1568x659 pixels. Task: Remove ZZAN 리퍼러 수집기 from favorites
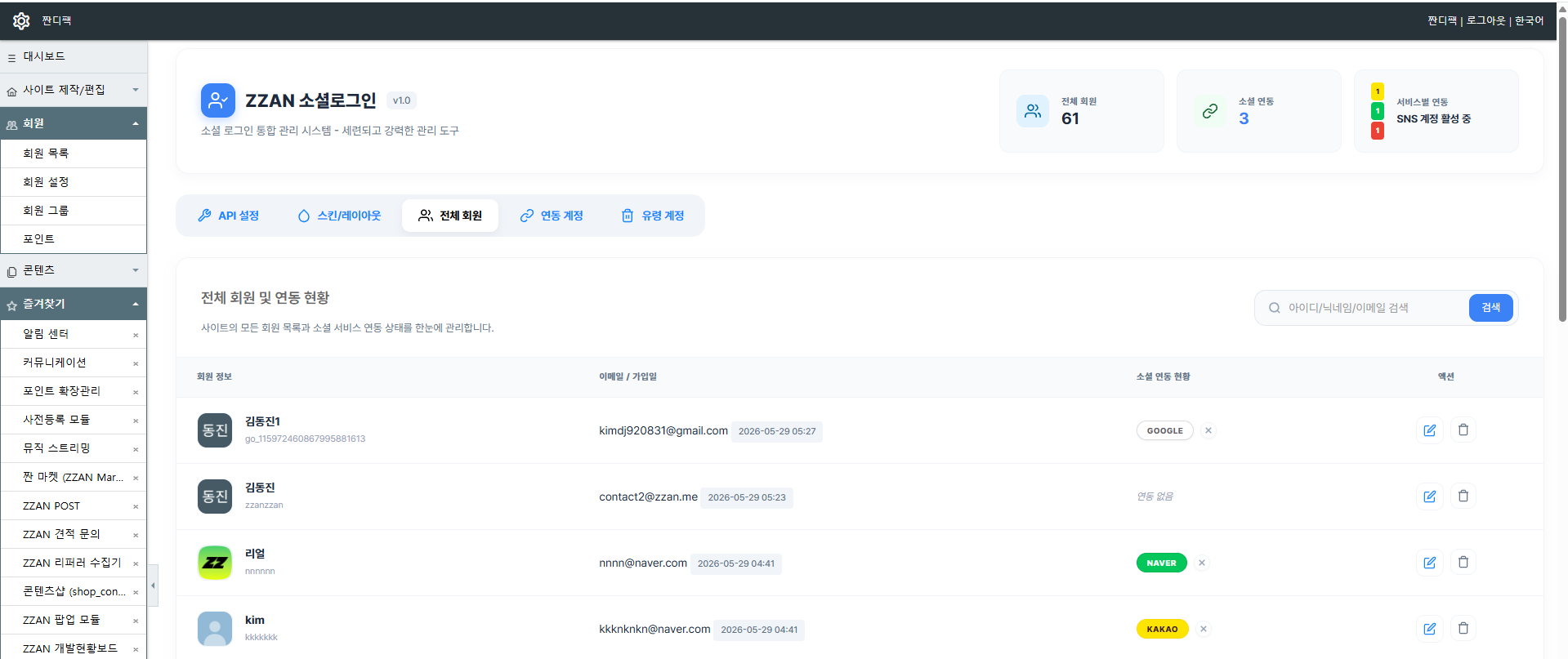tap(136, 563)
